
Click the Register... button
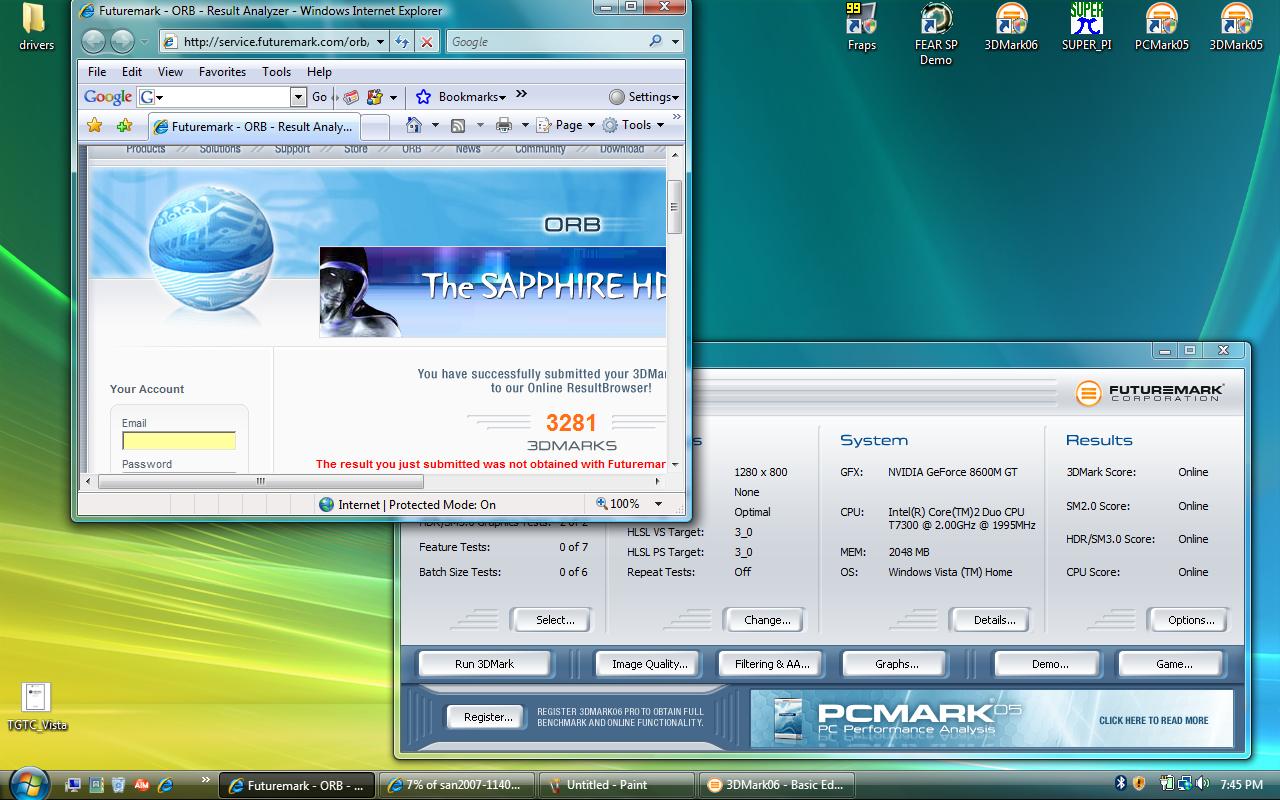pyautogui.click(x=488, y=716)
